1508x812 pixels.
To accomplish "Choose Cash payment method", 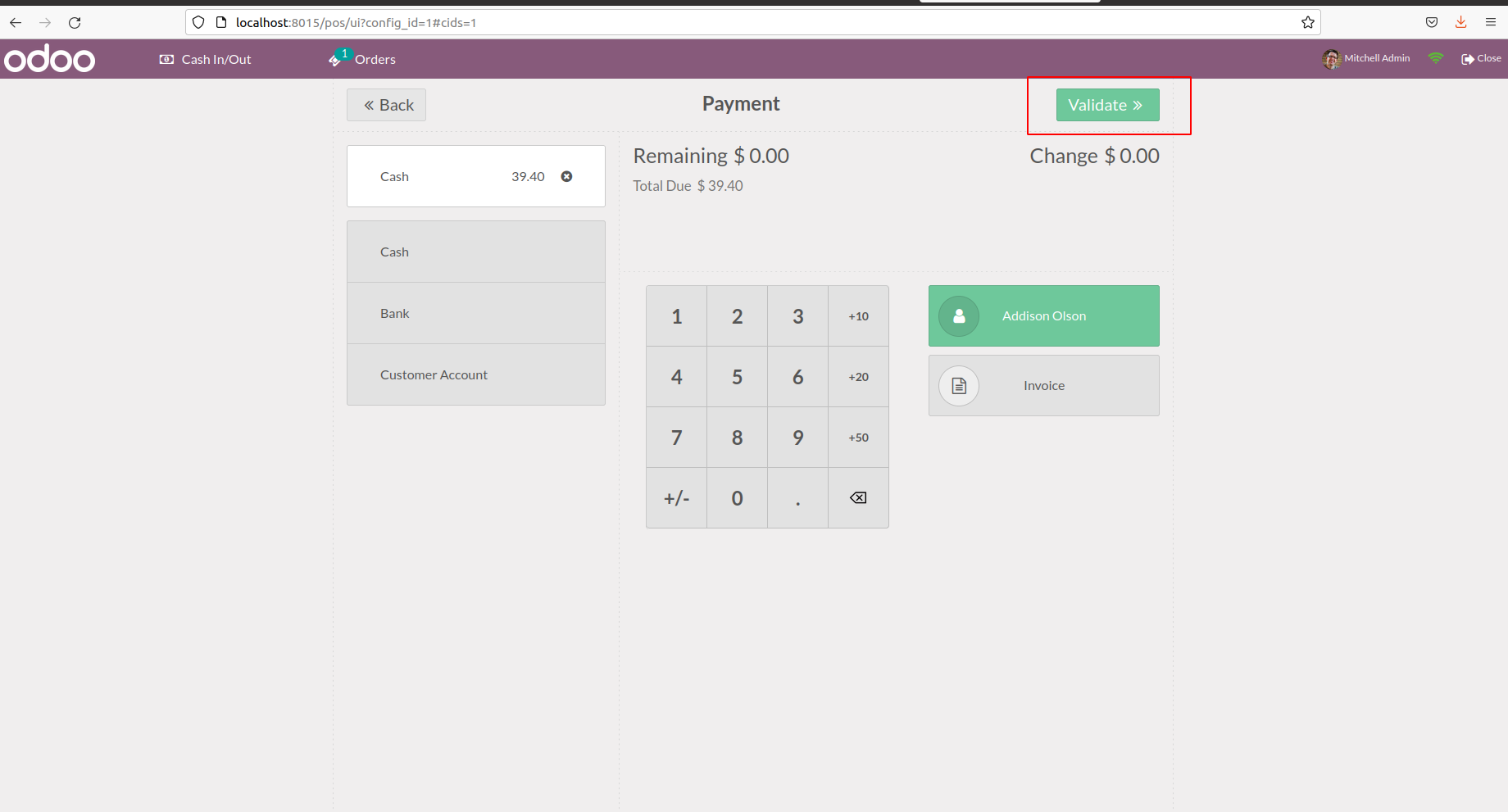I will [x=476, y=252].
